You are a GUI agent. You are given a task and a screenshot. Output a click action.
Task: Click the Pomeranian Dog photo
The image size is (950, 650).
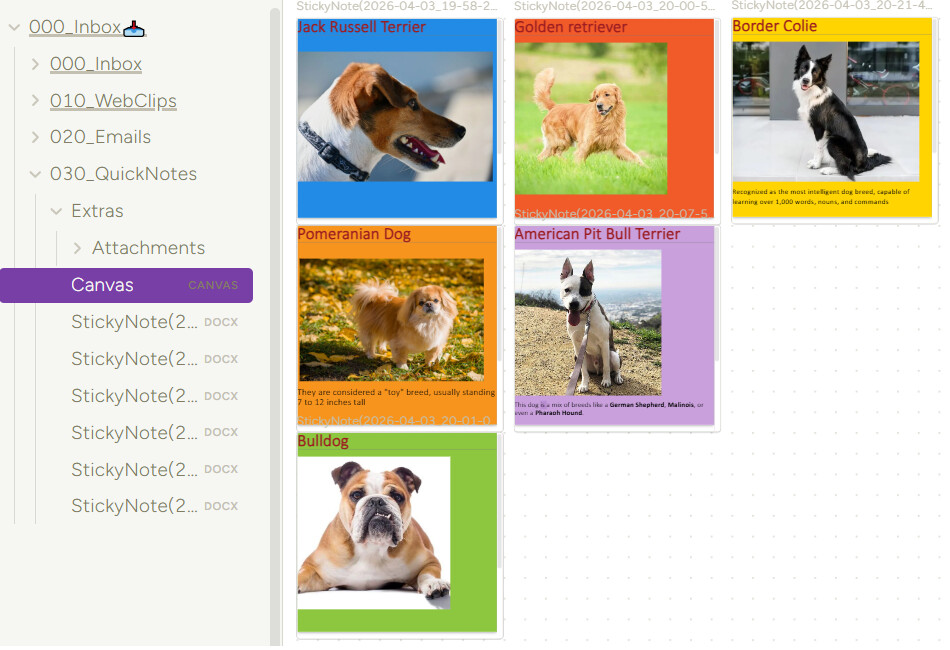391,320
